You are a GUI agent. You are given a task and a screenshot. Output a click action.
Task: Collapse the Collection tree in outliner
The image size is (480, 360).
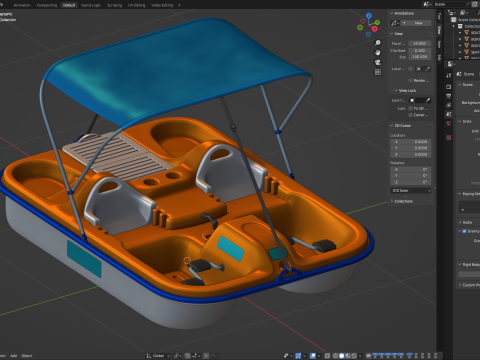[454, 26]
